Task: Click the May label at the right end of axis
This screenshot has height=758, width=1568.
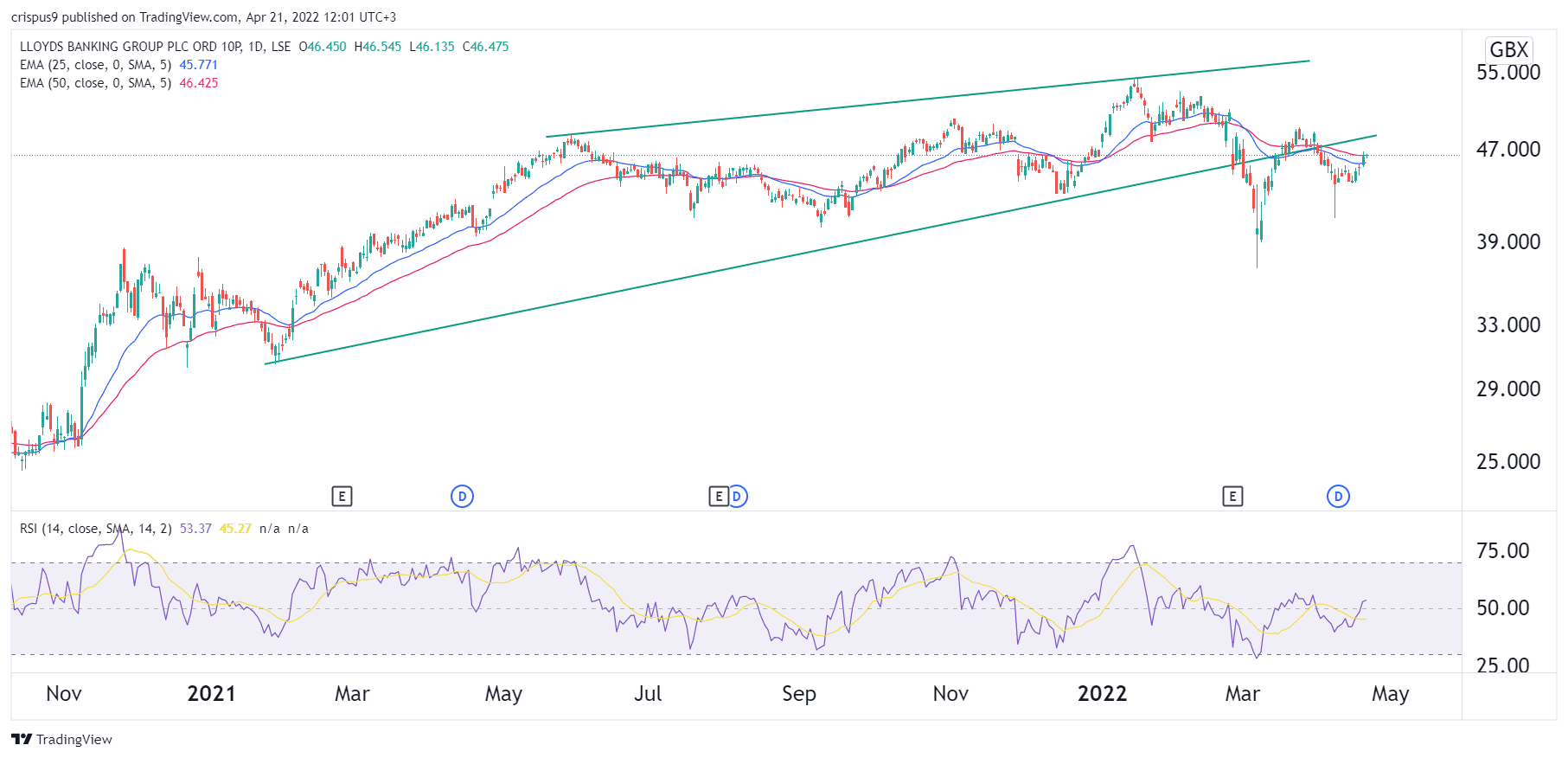Action: (x=1391, y=694)
